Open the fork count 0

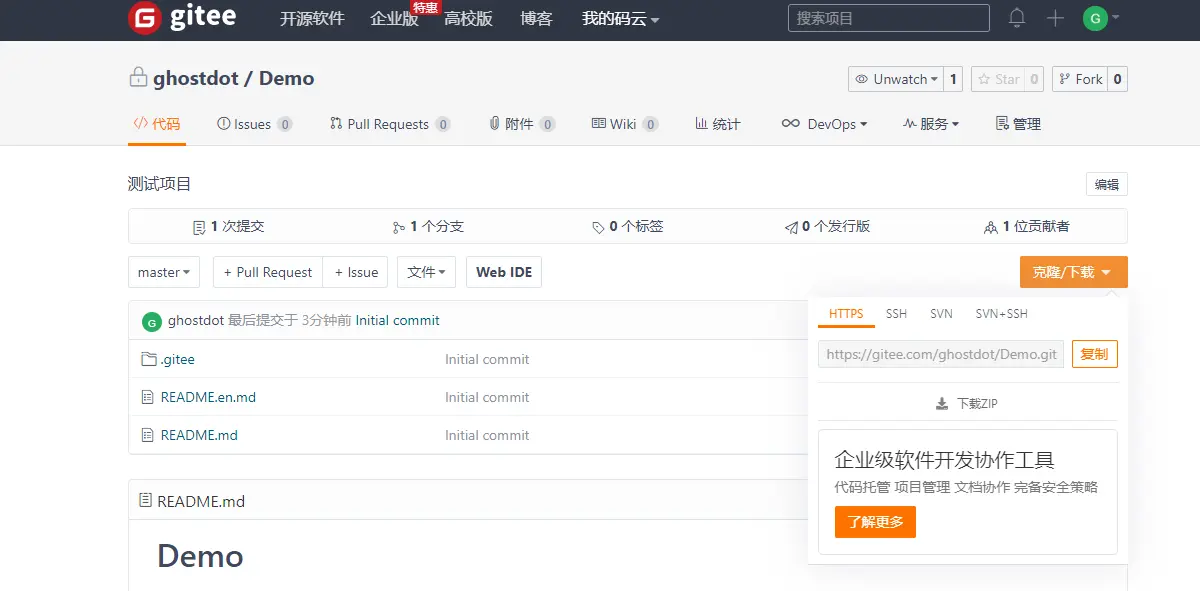pos(1117,79)
